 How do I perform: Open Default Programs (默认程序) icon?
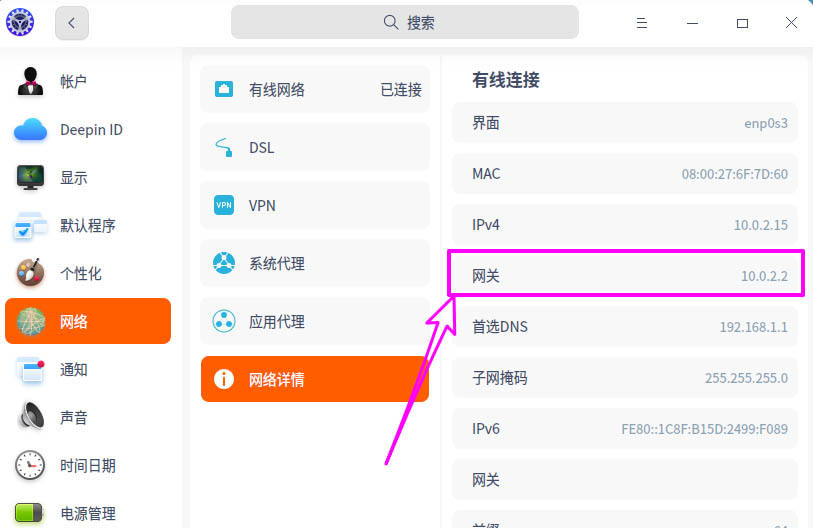tap(30, 226)
